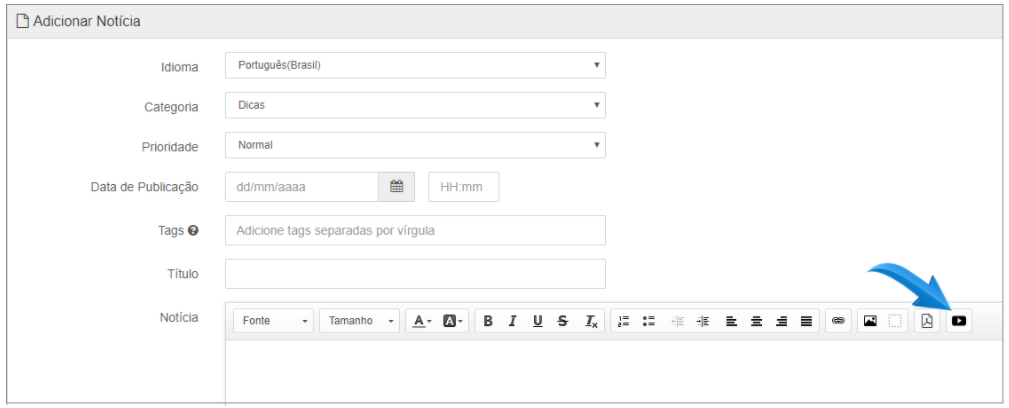
Task: Insert a bulleted list
Action: click(649, 320)
